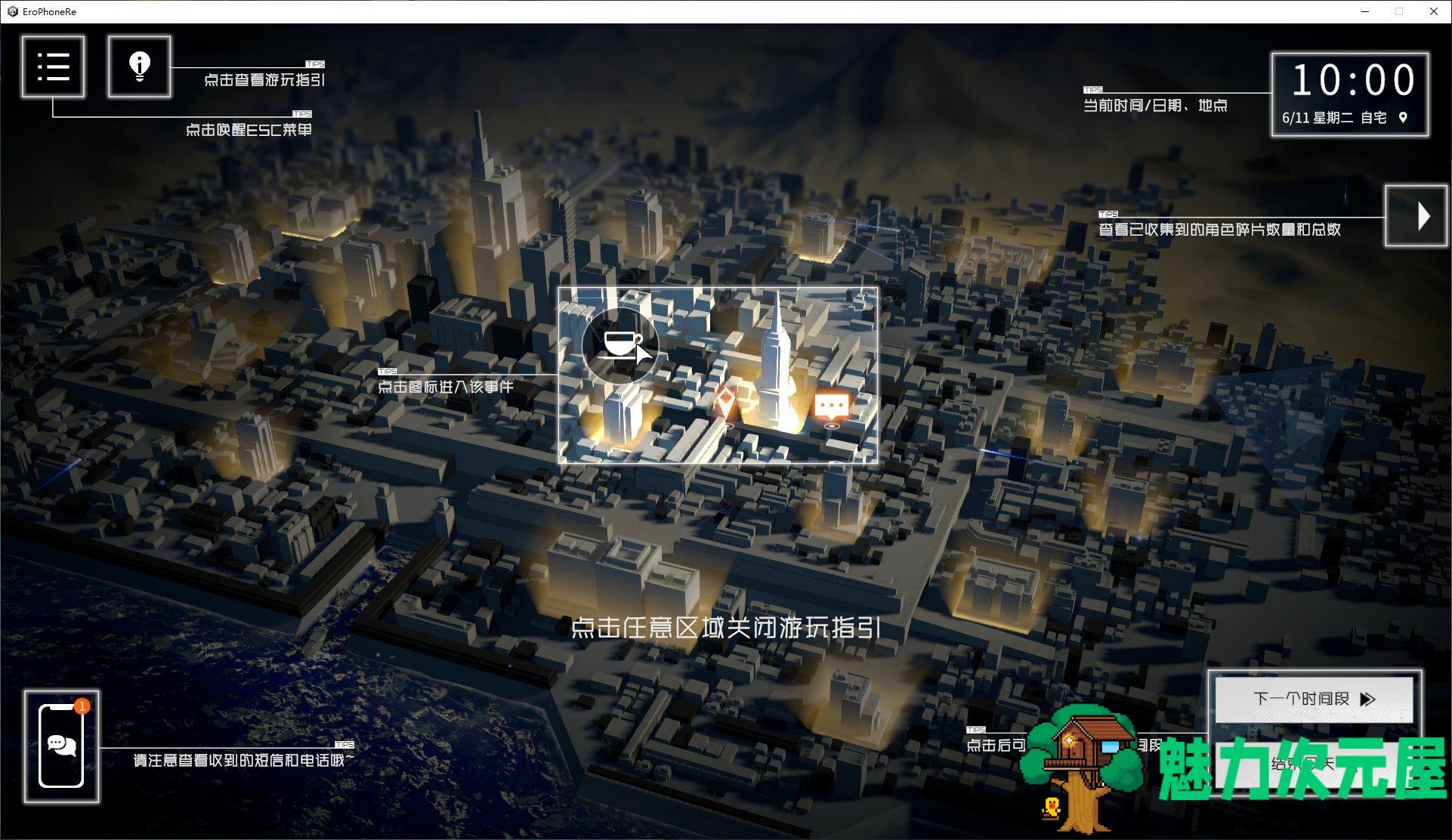Click the orange location pin marker
Viewport: 1452px width, 840px height.
726,404
